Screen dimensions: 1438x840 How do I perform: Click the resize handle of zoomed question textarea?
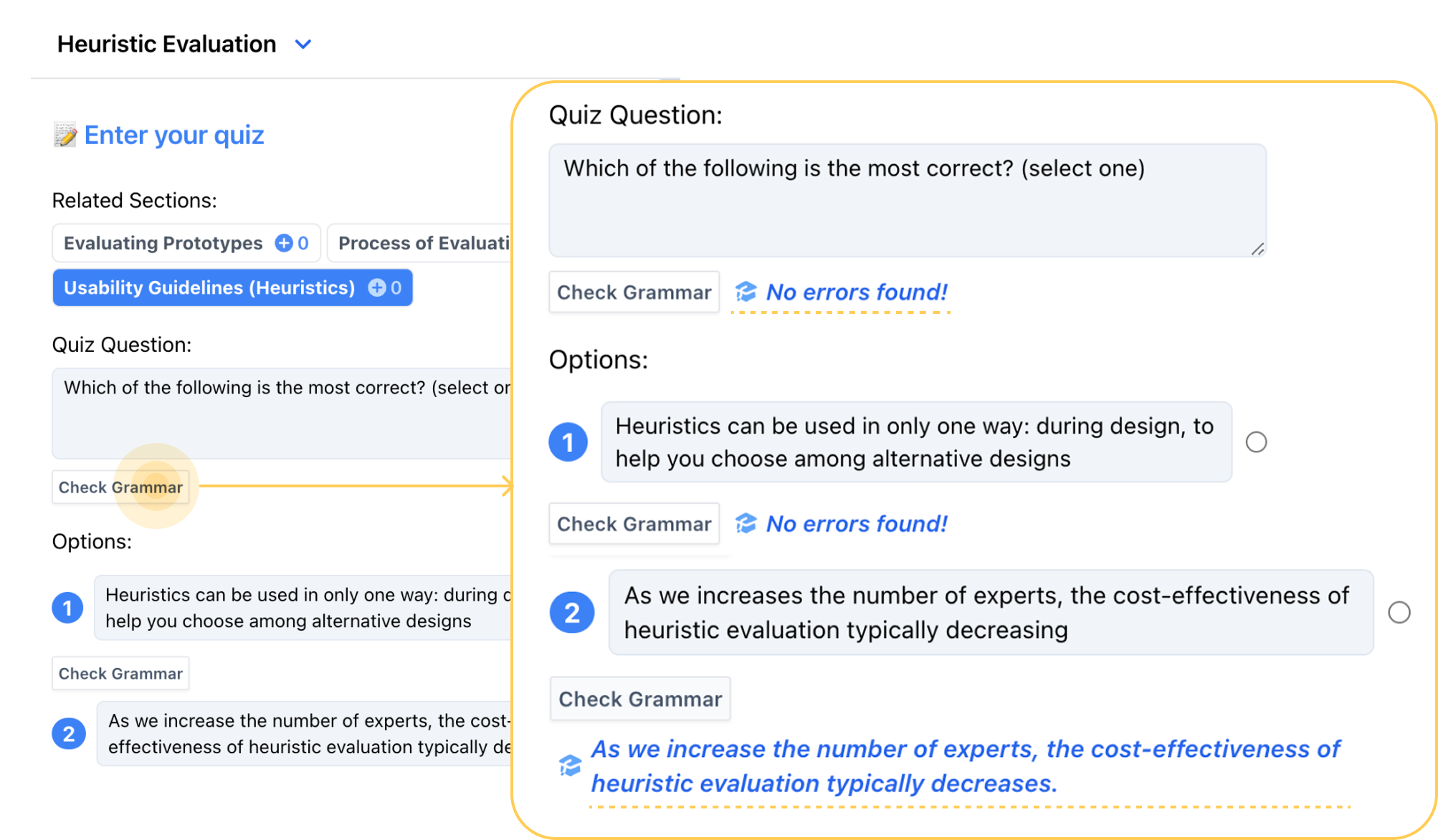1257,249
